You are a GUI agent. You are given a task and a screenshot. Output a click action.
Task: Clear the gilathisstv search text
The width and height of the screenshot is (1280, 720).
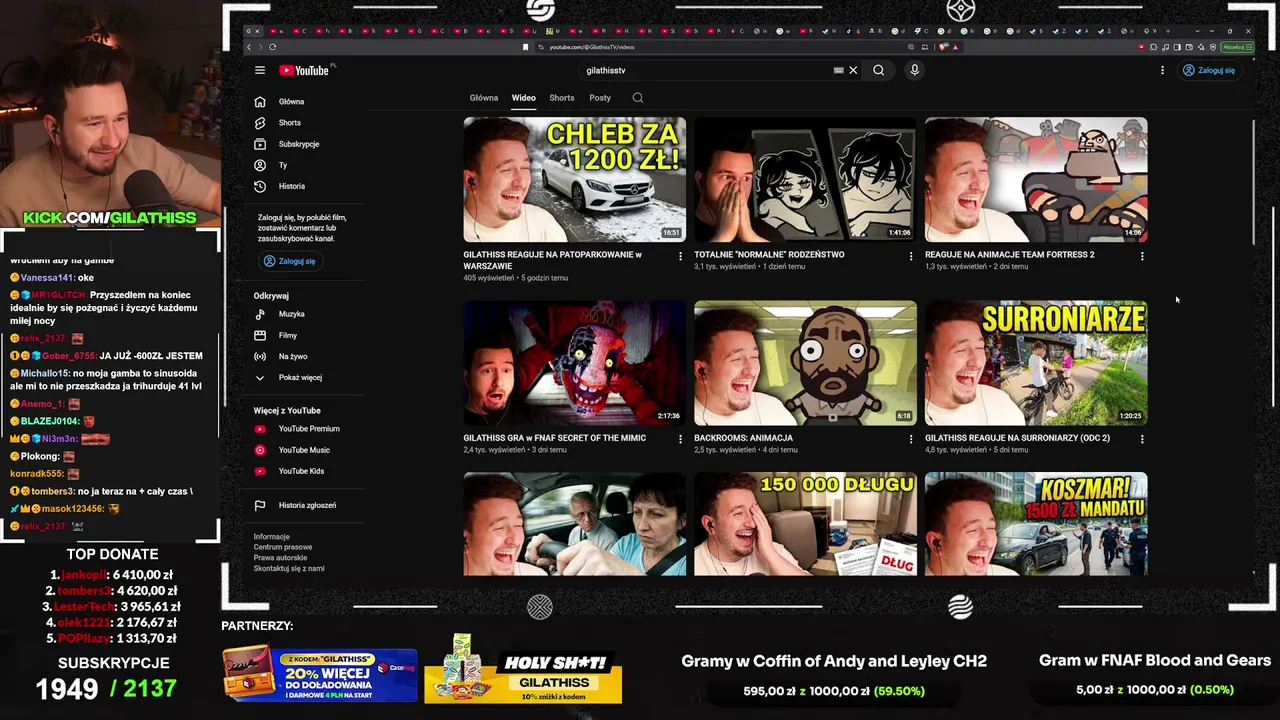pos(853,70)
